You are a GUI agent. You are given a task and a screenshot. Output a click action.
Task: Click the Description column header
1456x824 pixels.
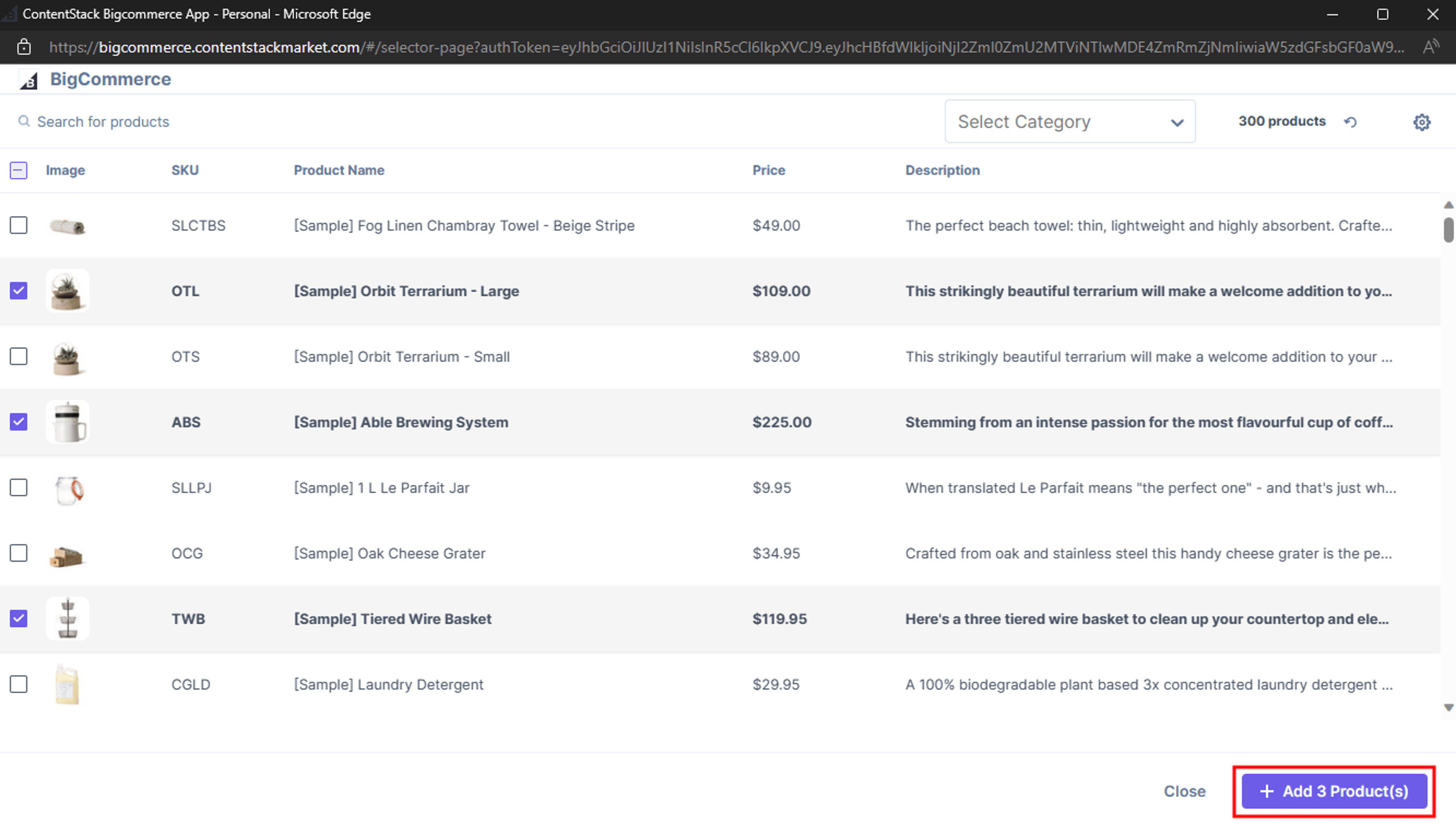point(942,170)
